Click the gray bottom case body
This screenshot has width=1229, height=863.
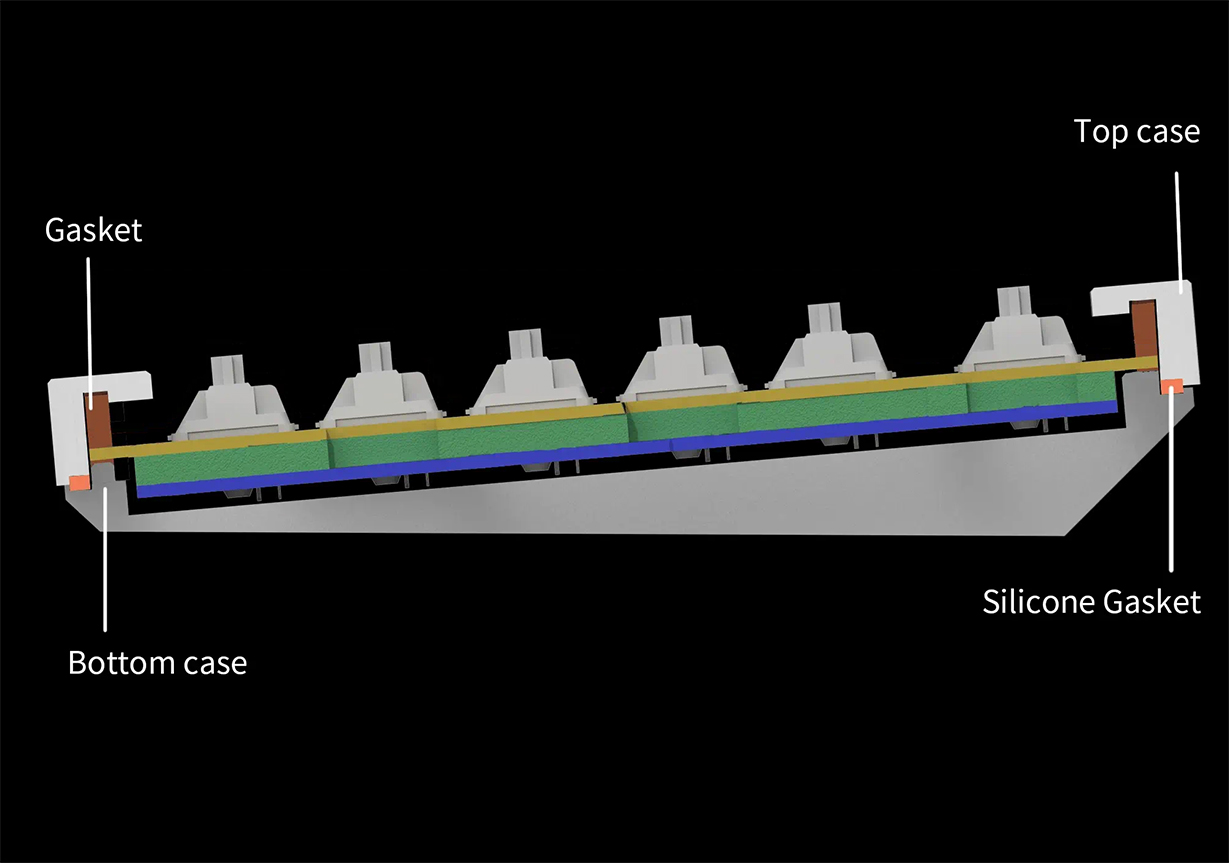[x=600, y=505]
